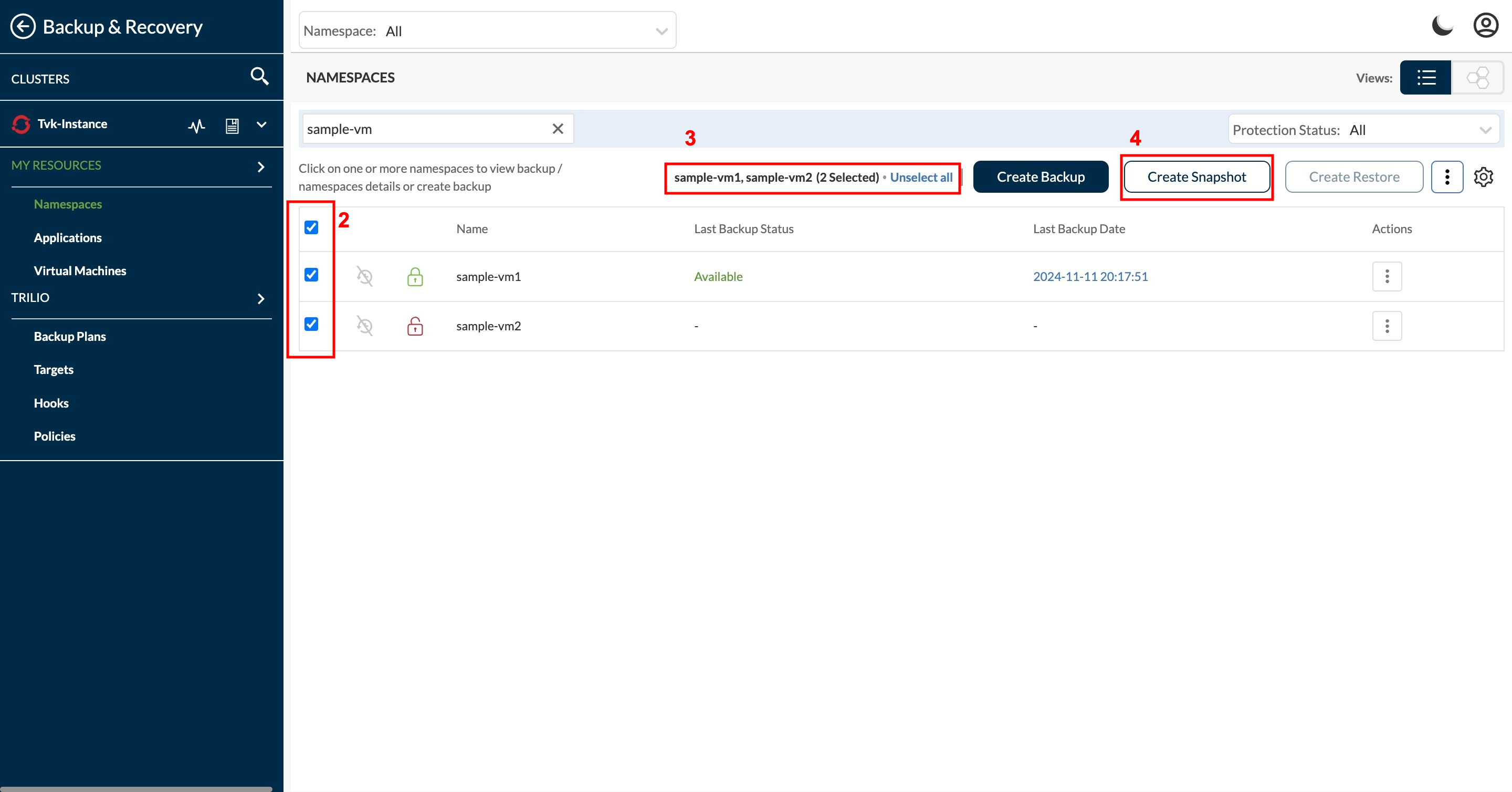Click the Create Snapshot button

click(1196, 176)
